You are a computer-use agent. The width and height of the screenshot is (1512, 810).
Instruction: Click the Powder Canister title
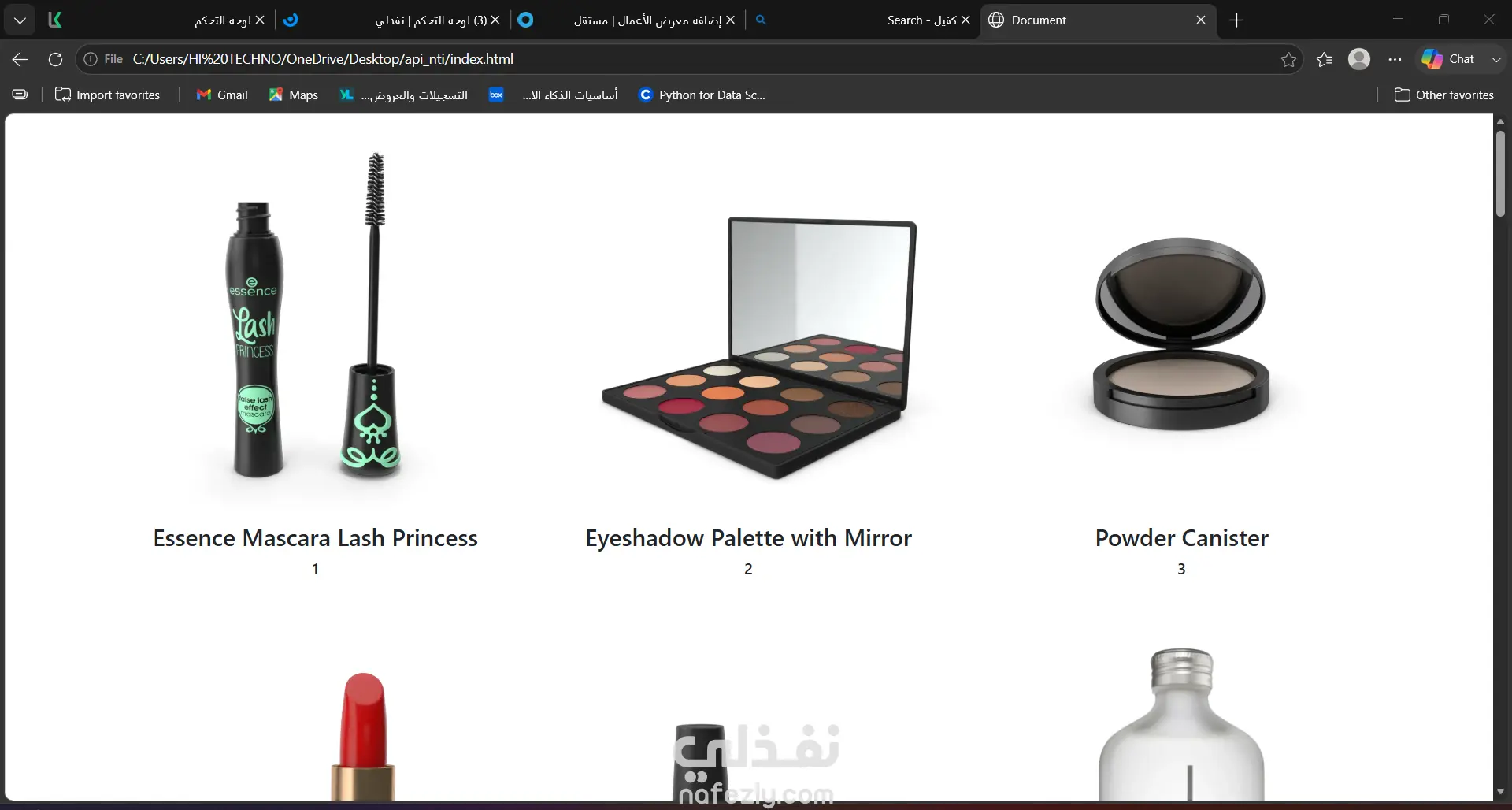1182,538
